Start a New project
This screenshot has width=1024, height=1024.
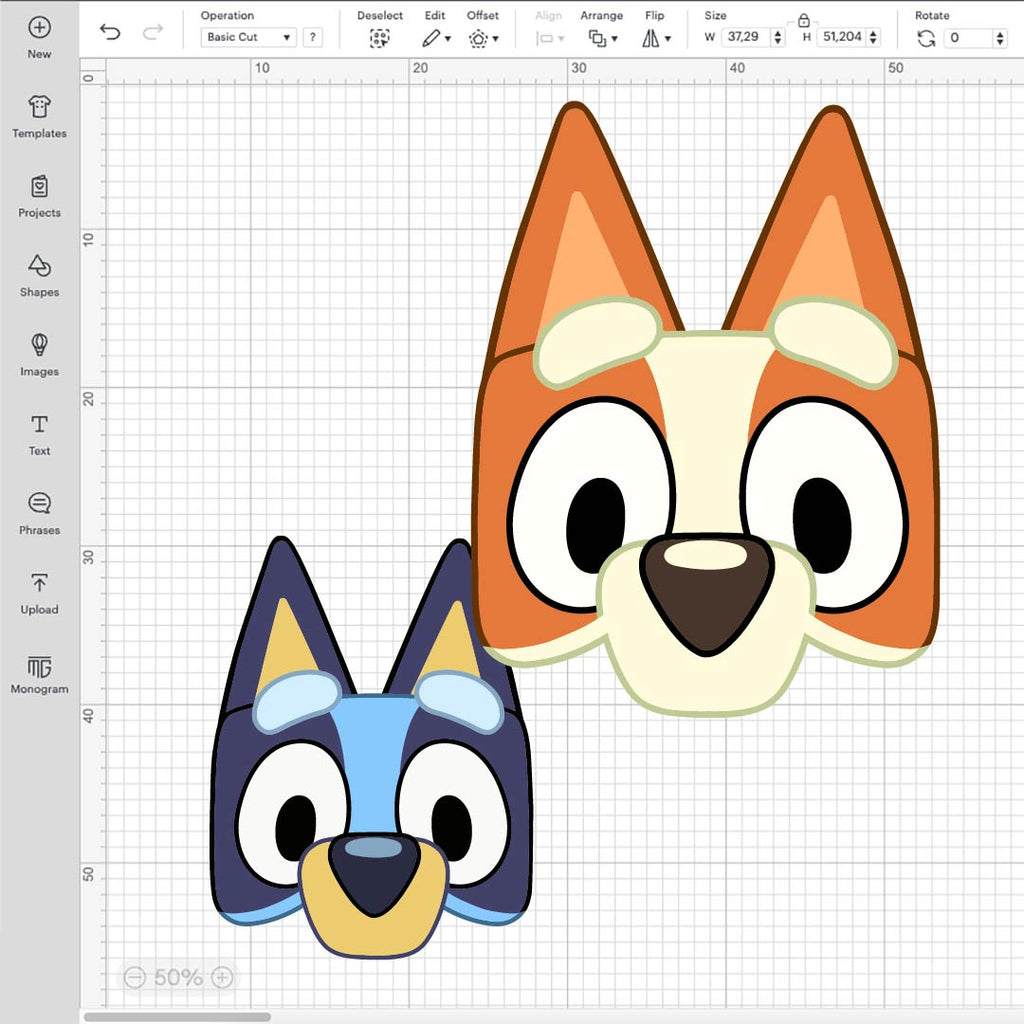pyautogui.click(x=39, y=37)
